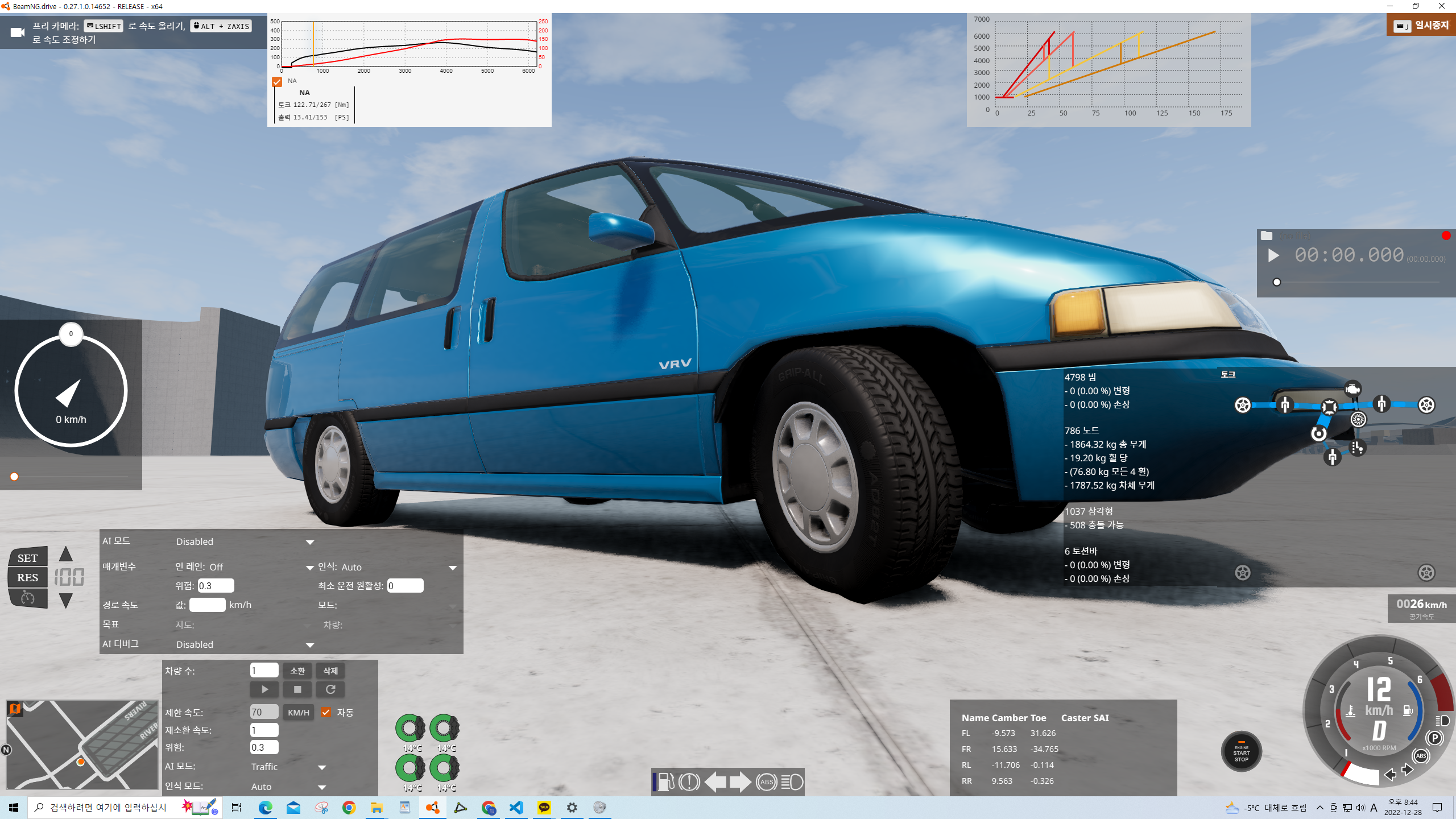Image resolution: width=1456 pixels, height=819 pixels.
Task: Click the slider handle below the speed gauge
Action: pyautogui.click(x=14, y=477)
